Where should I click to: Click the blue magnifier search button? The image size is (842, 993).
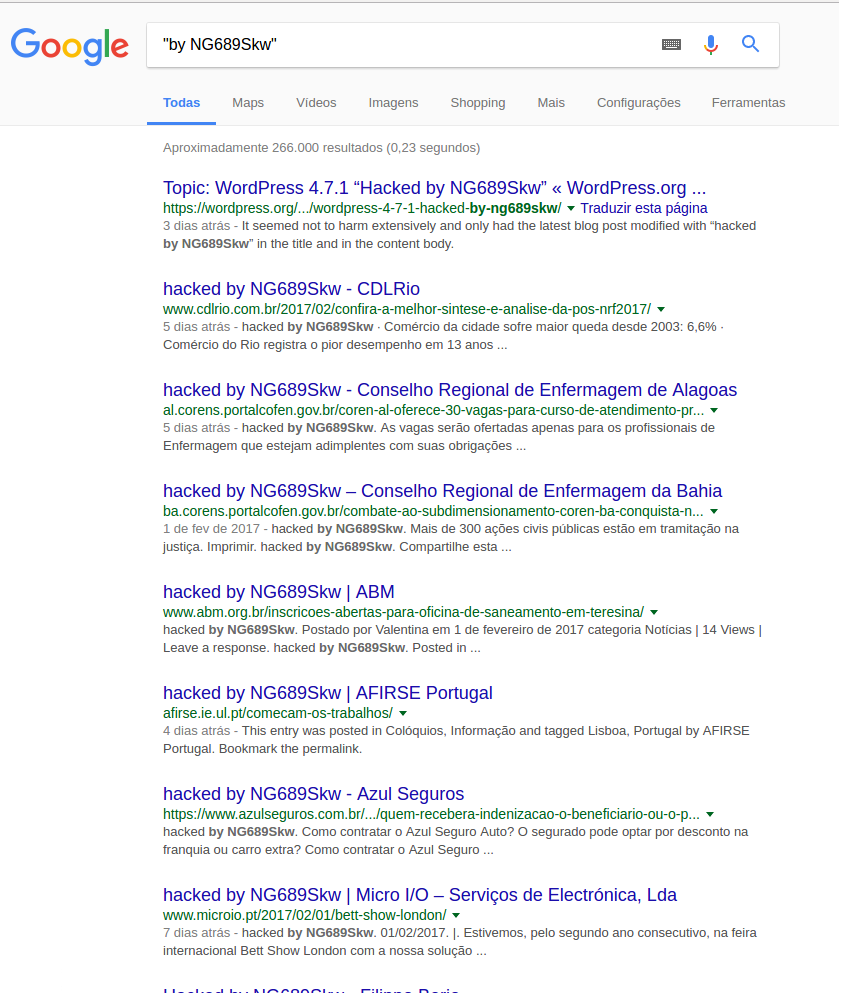click(750, 44)
